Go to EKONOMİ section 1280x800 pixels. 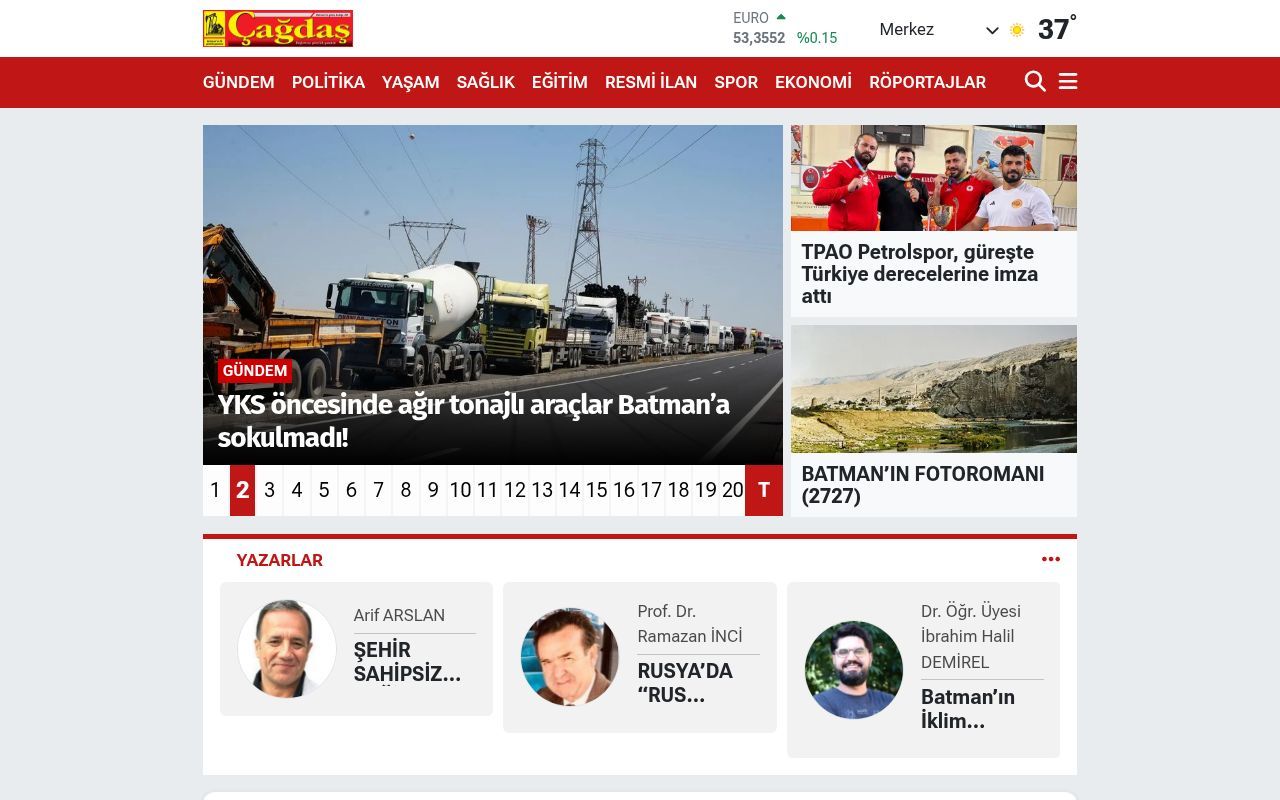click(x=813, y=82)
